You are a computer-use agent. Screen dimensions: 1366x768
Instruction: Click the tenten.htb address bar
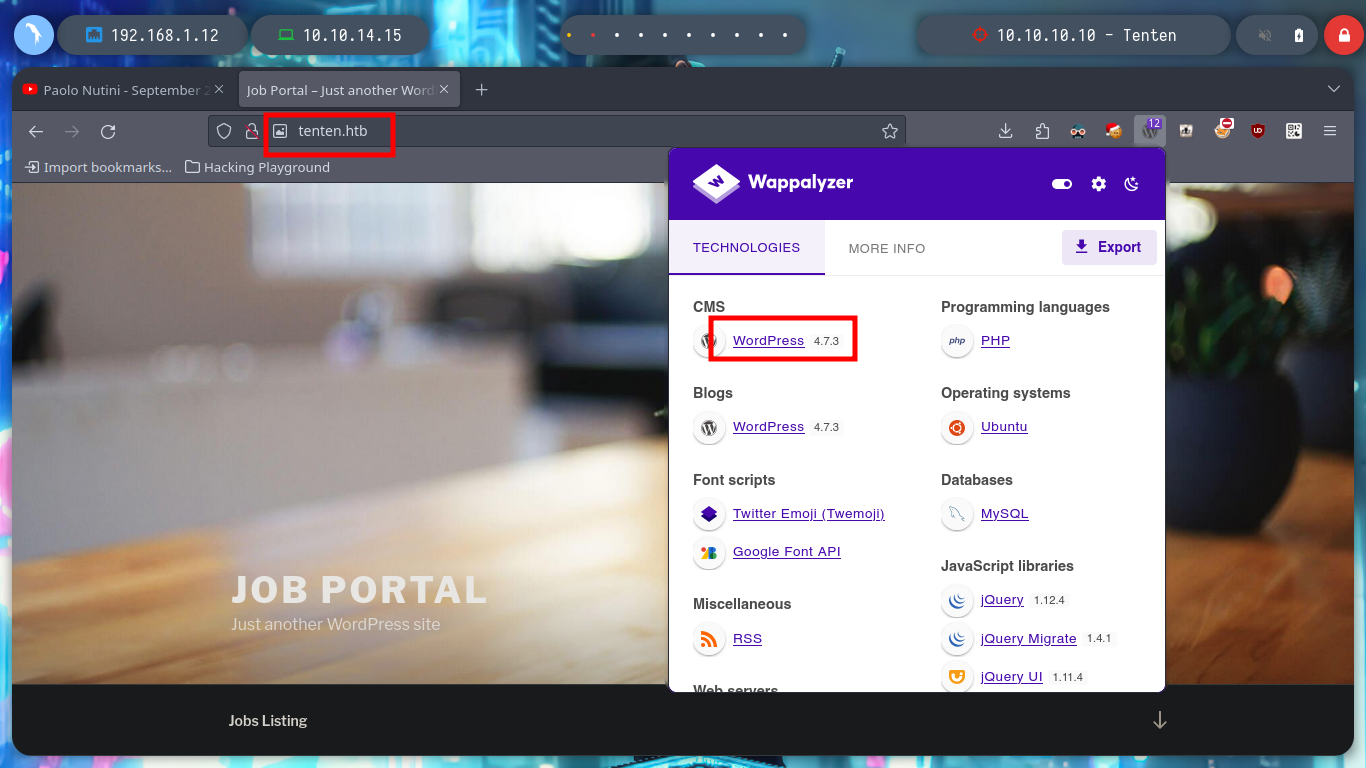(557, 131)
